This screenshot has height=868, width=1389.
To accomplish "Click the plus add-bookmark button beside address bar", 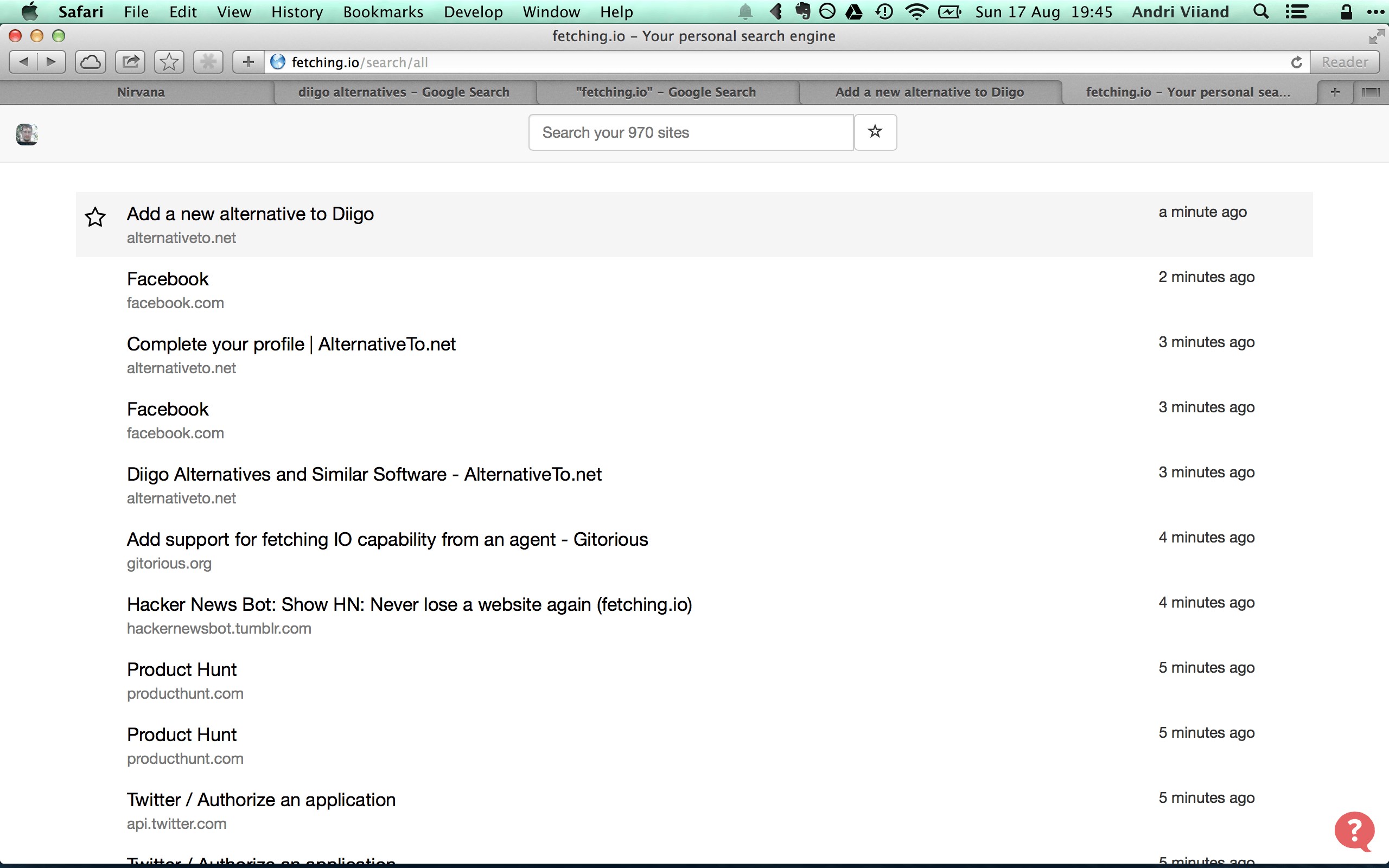I will [x=248, y=62].
